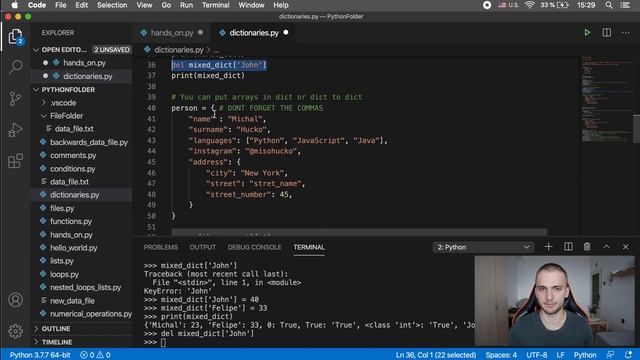Click the editor minimap
The height and width of the screenshot is (360, 640).
coord(607,100)
